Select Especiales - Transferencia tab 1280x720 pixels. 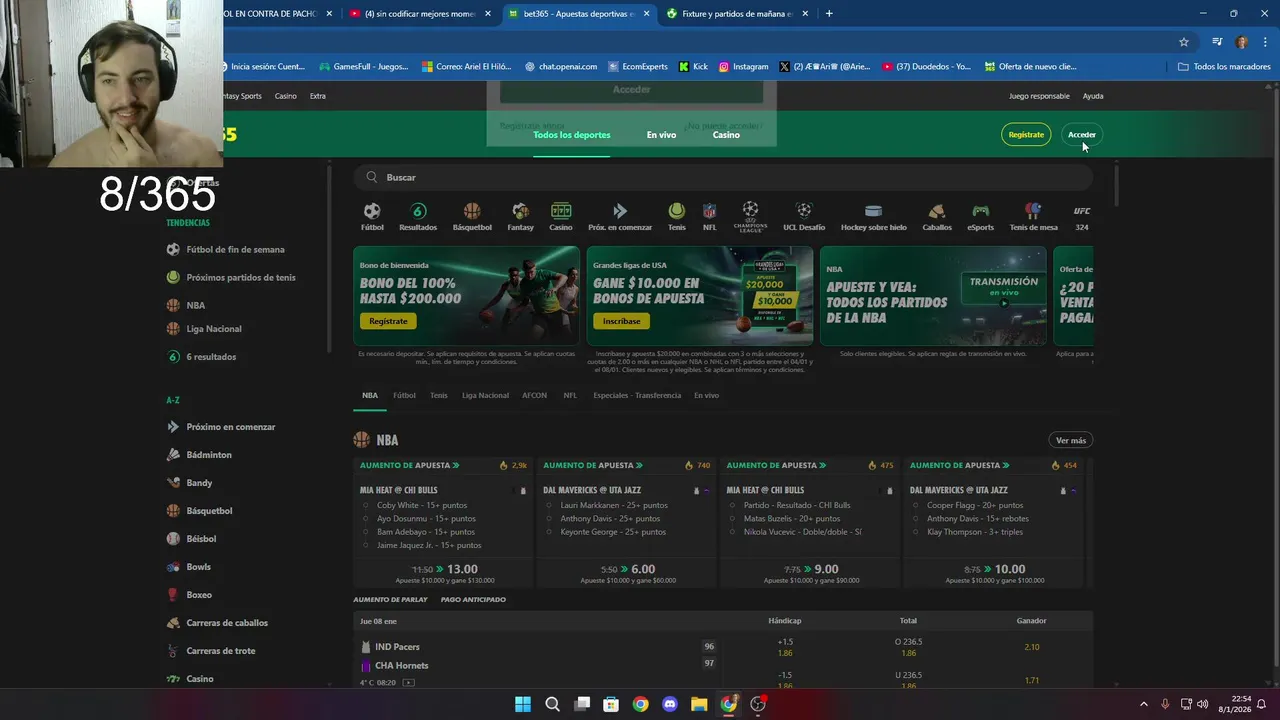click(637, 395)
